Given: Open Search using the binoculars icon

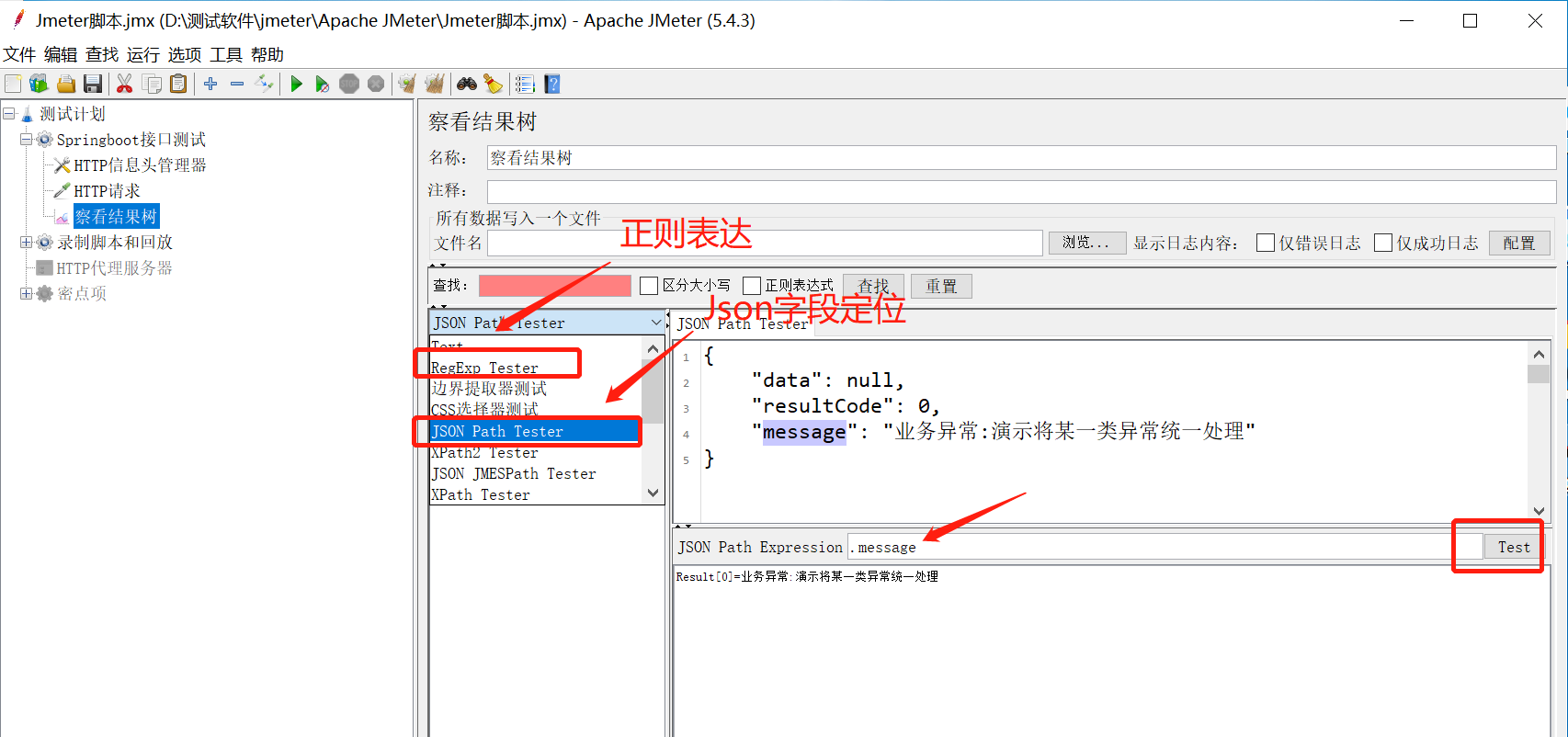Looking at the screenshot, I should click(x=467, y=85).
